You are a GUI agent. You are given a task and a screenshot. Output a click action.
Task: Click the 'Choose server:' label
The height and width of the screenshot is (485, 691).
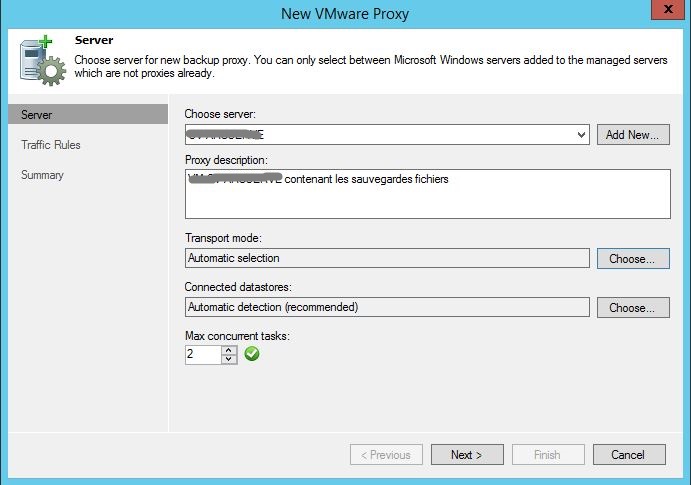220,114
